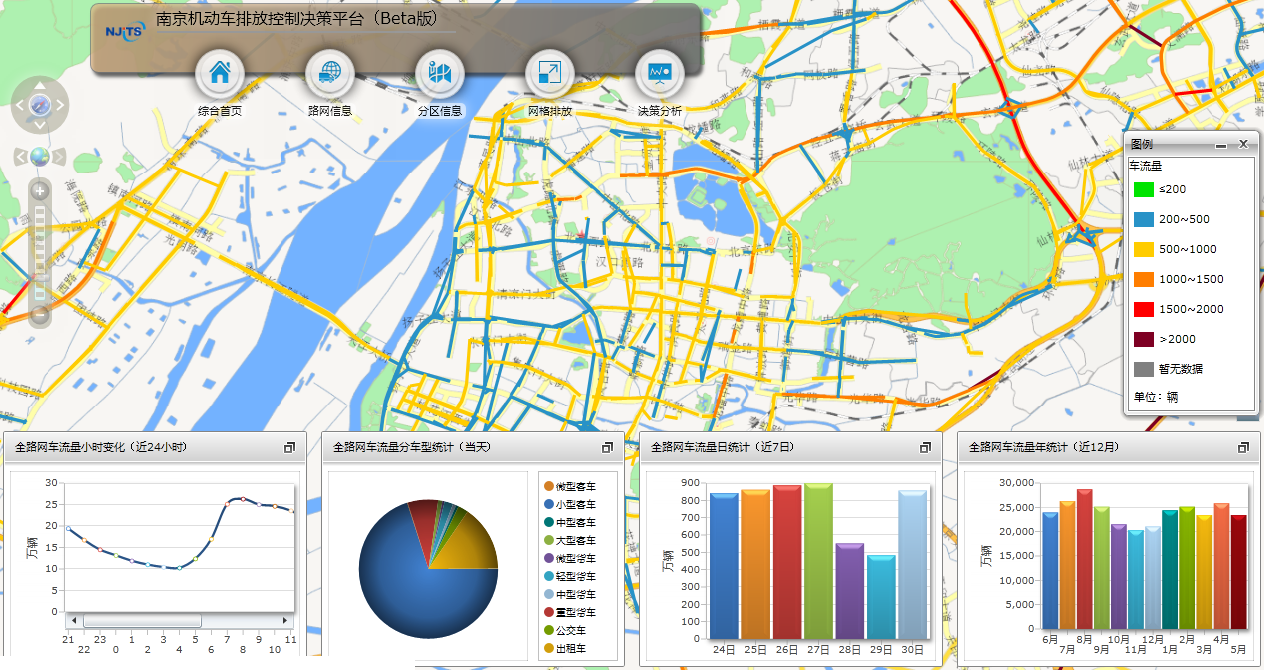This screenshot has width=1264, height=670.
Task: Zoom in with the plus button
Action: click(x=40, y=191)
